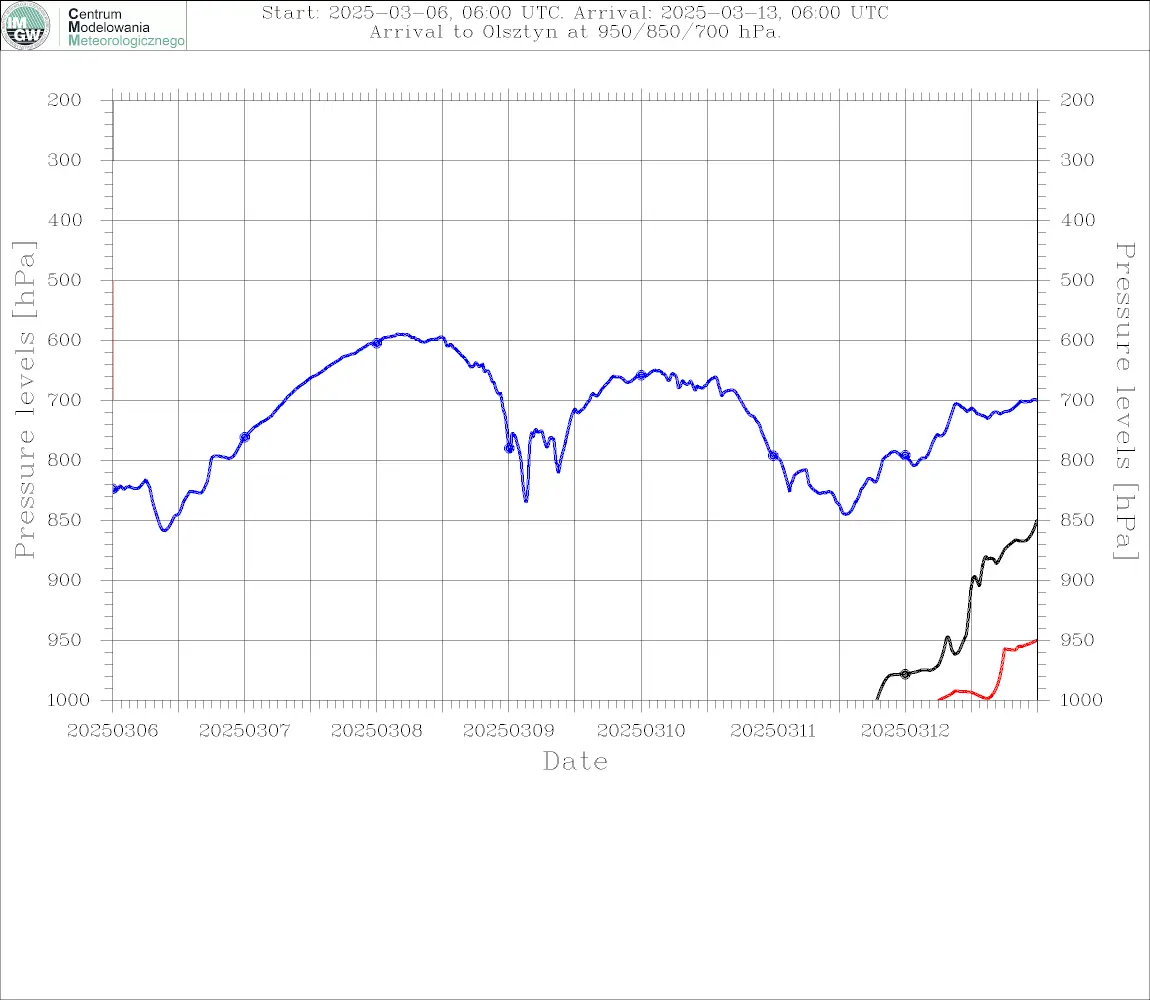Click black trajectory marker at 20250312
Image resolution: width=1150 pixels, height=1000 pixels.
tap(905, 674)
